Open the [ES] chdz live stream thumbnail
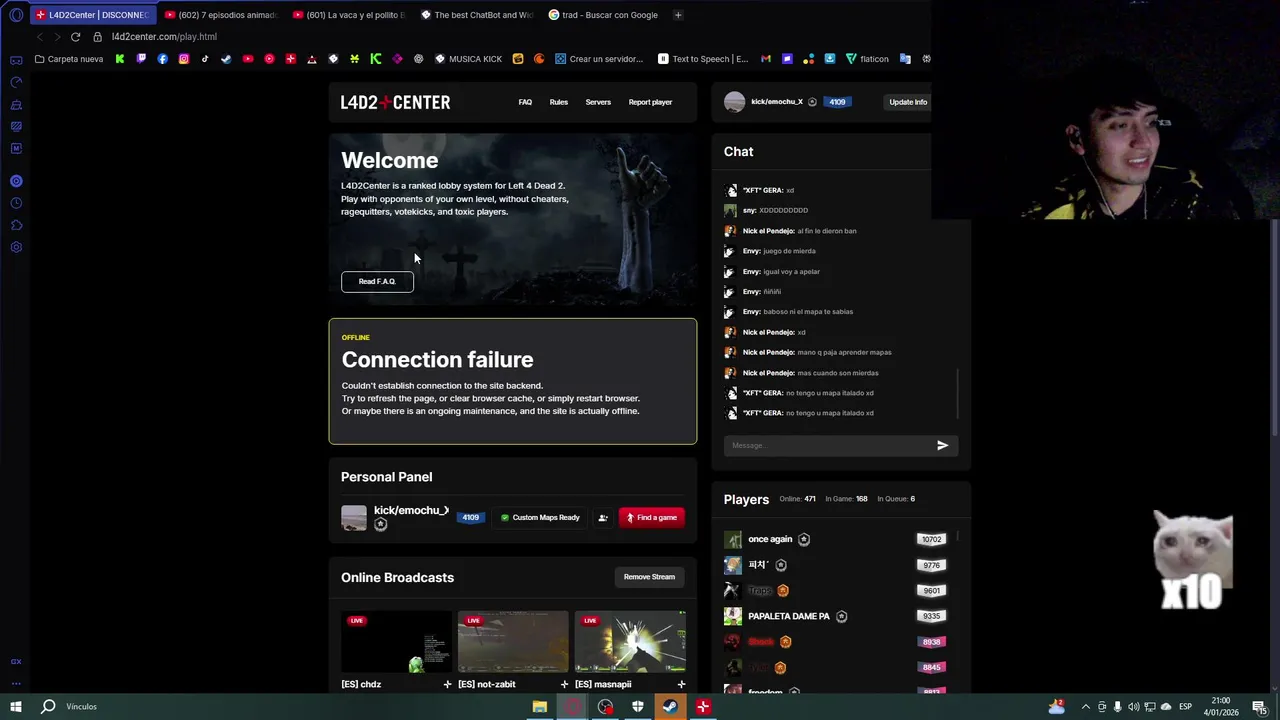The width and height of the screenshot is (1280, 720). point(396,642)
